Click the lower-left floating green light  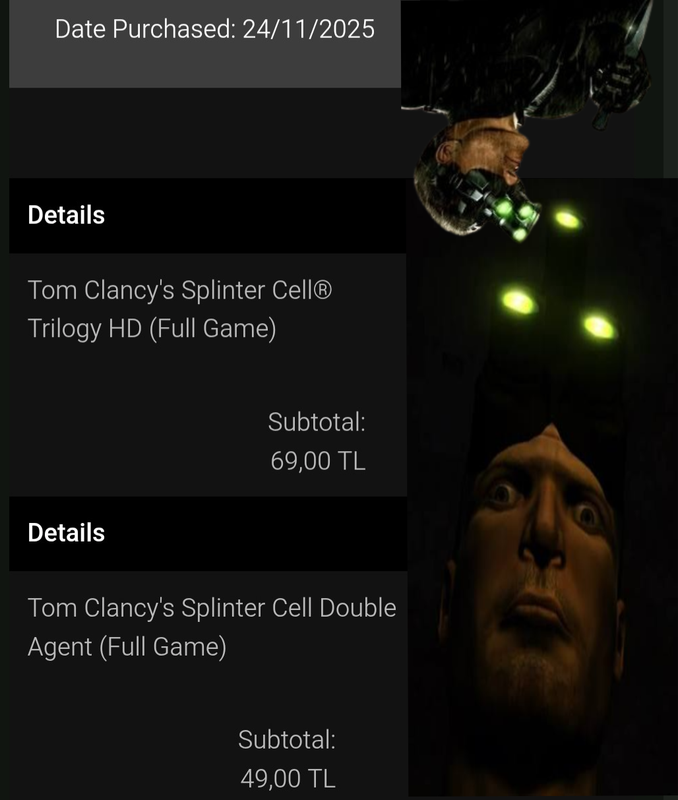(x=518, y=302)
